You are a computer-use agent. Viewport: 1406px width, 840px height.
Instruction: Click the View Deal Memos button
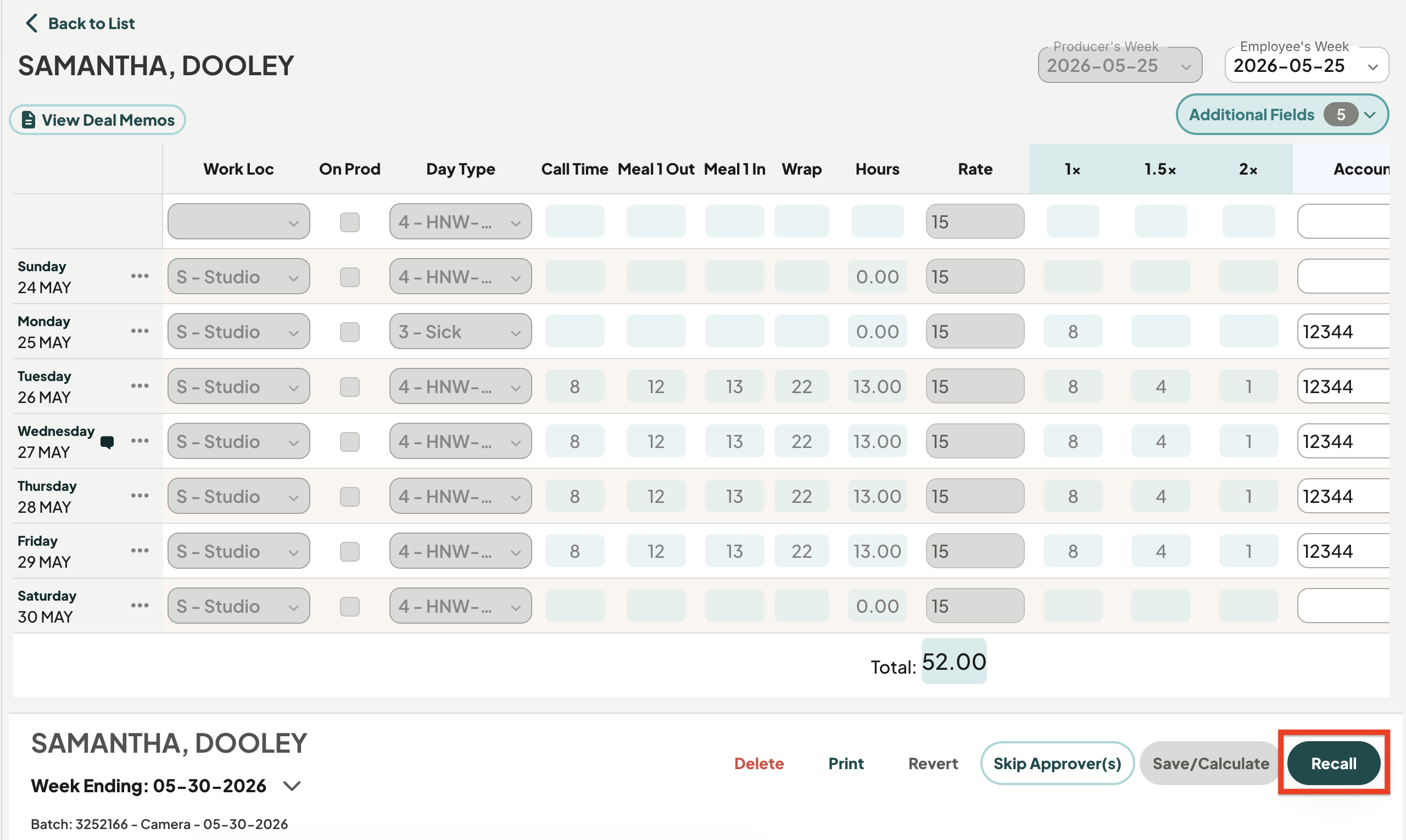[97, 120]
